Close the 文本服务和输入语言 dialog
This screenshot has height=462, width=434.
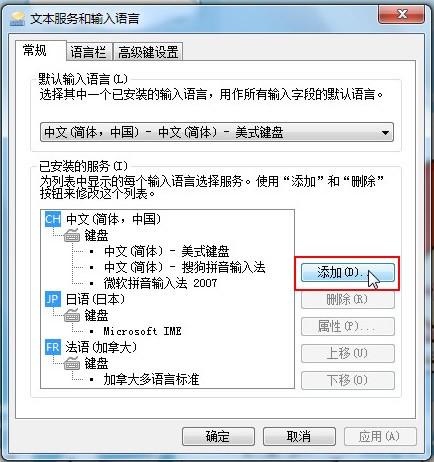[x=402, y=14]
